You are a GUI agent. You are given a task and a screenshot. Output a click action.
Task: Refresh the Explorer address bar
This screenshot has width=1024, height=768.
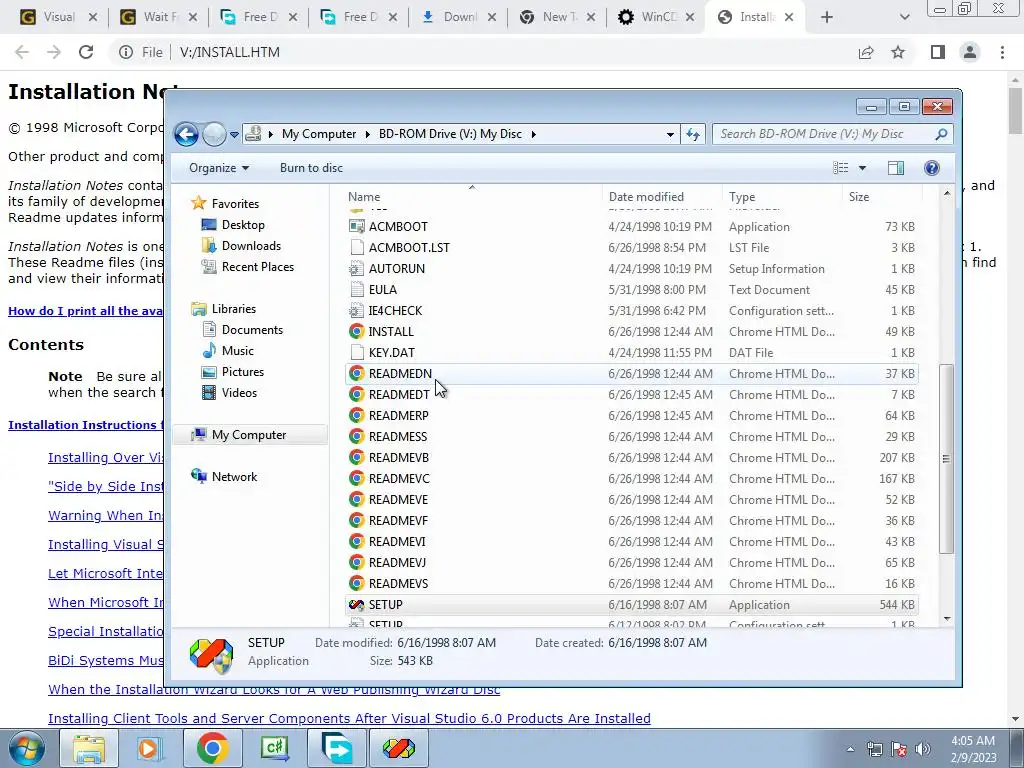[693, 135]
